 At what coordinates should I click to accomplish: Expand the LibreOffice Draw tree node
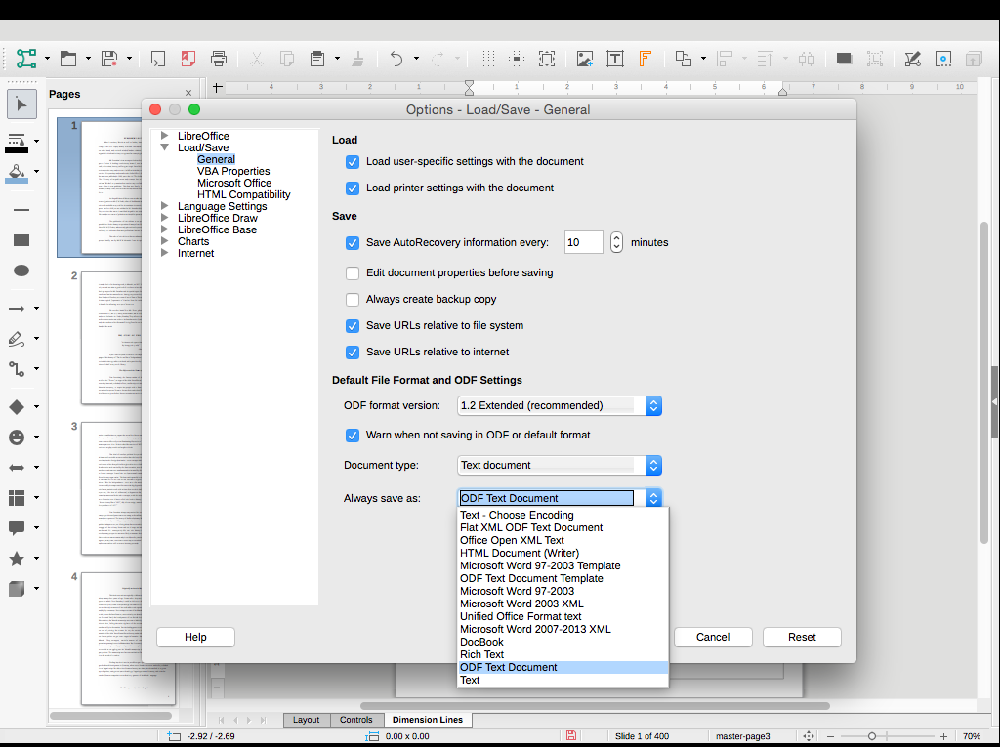[165, 218]
